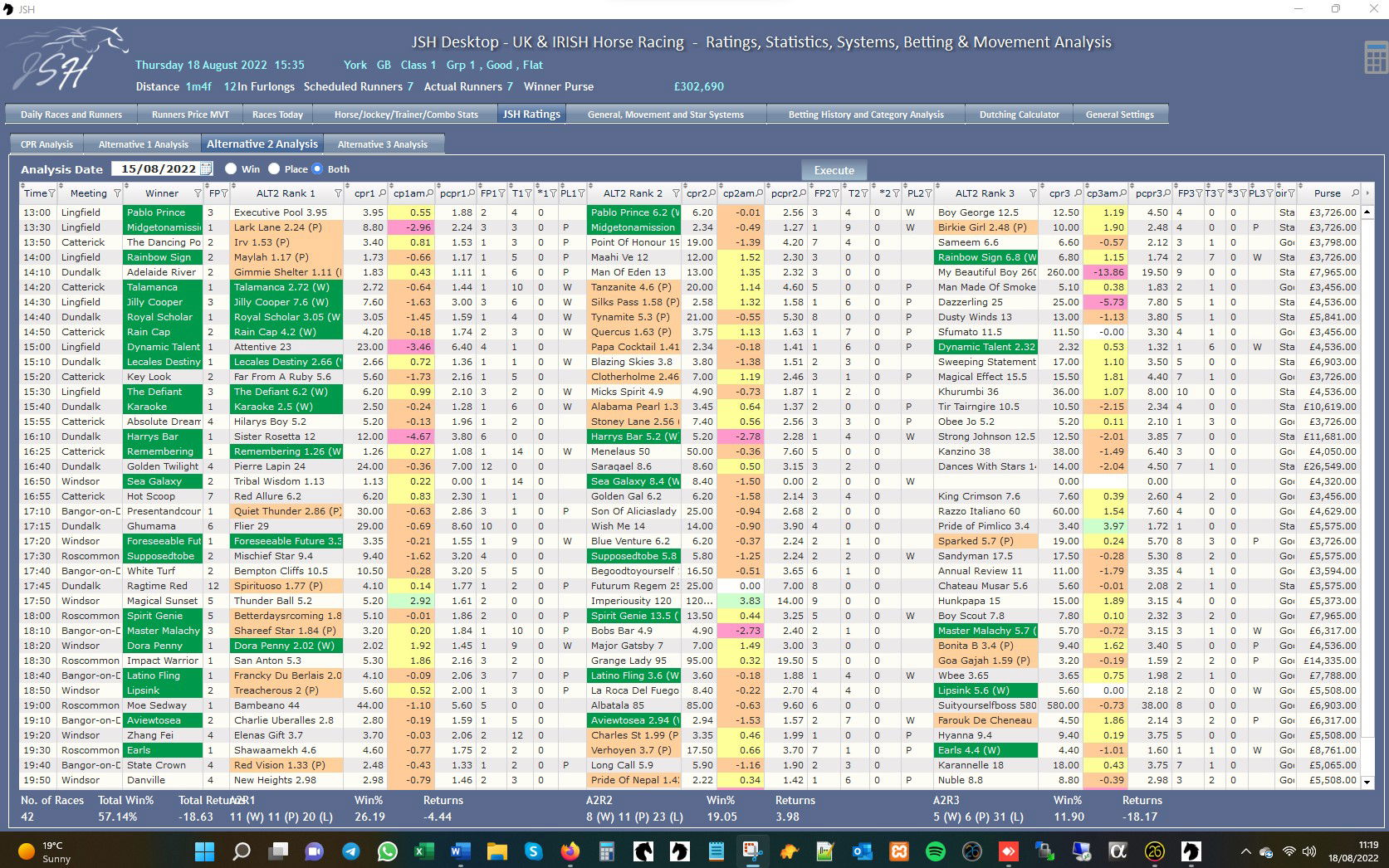Open PL2 column filter dropdown
This screenshot has height=868, width=1389.
click(928, 193)
